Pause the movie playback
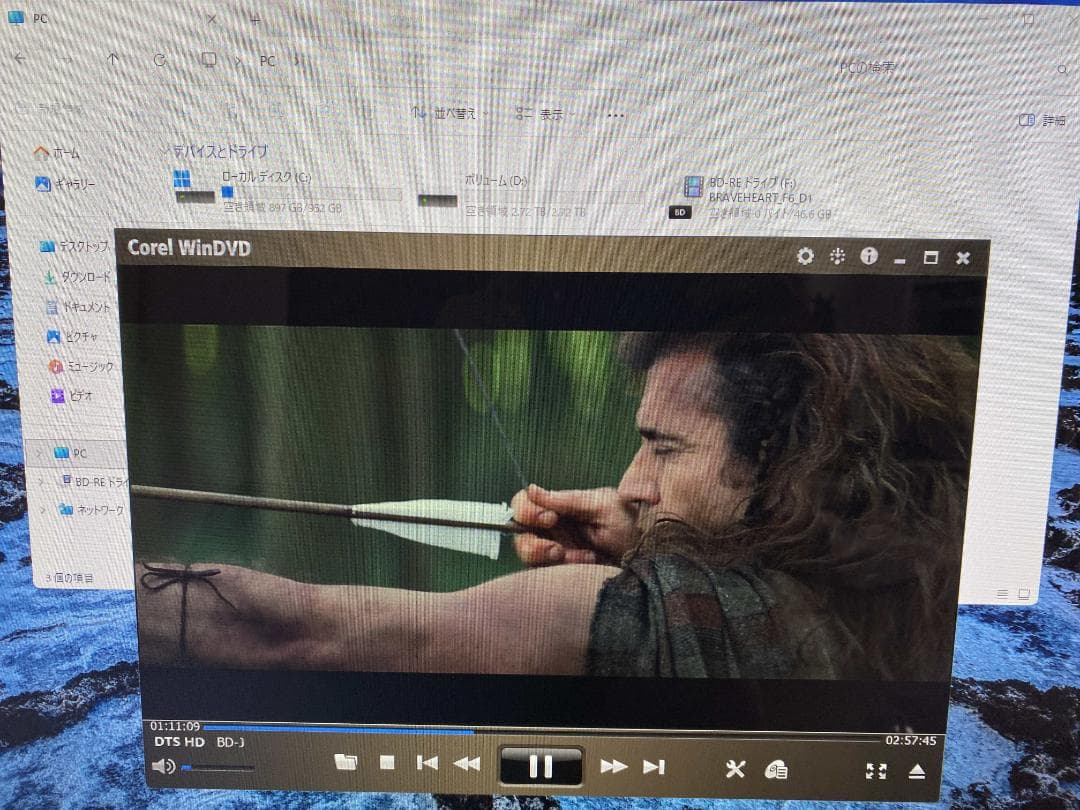 540,766
